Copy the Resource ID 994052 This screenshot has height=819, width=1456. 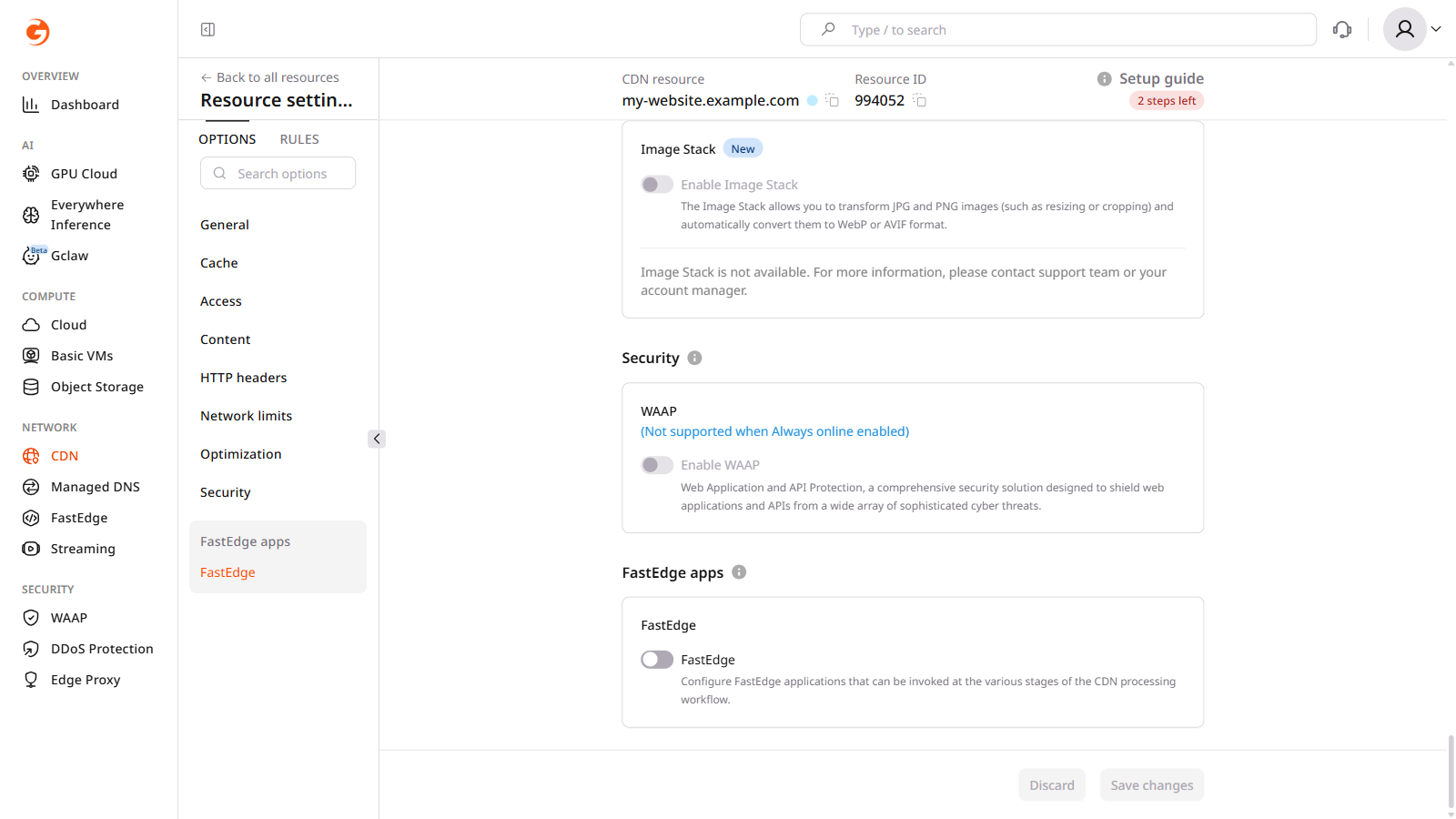(x=920, y=100)
